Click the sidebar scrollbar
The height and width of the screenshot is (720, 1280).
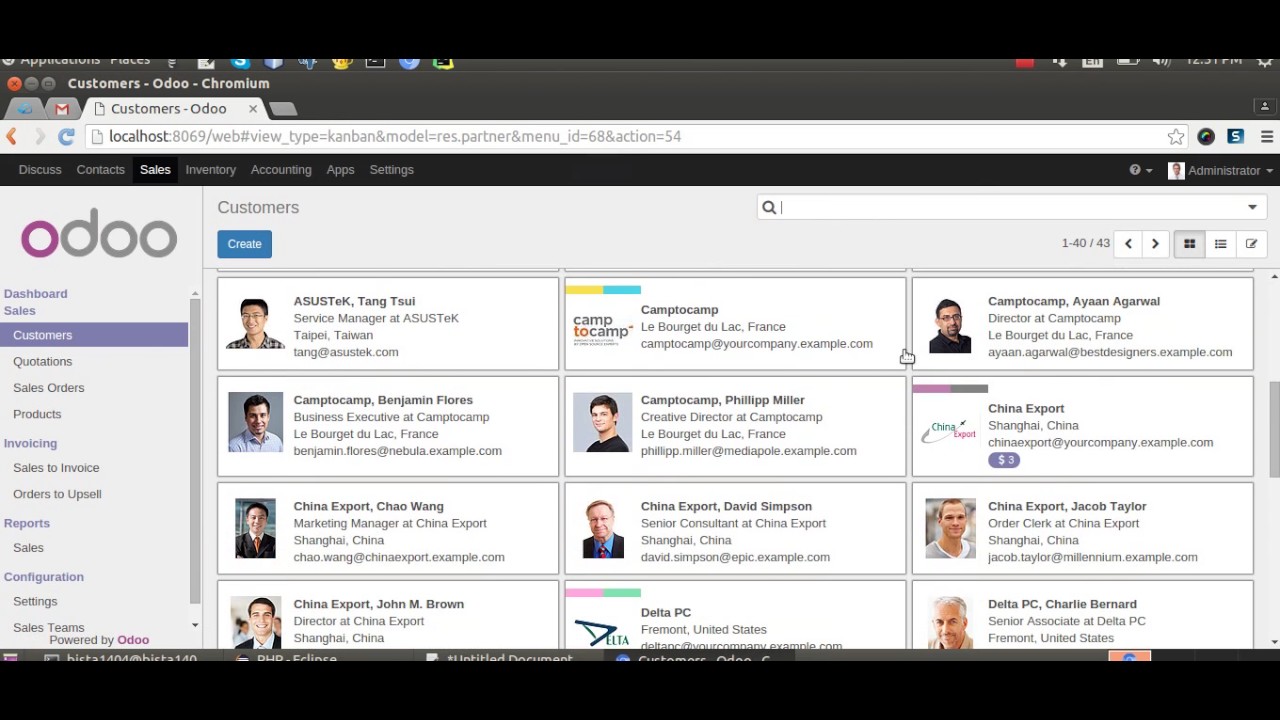[x=195, y=450]
